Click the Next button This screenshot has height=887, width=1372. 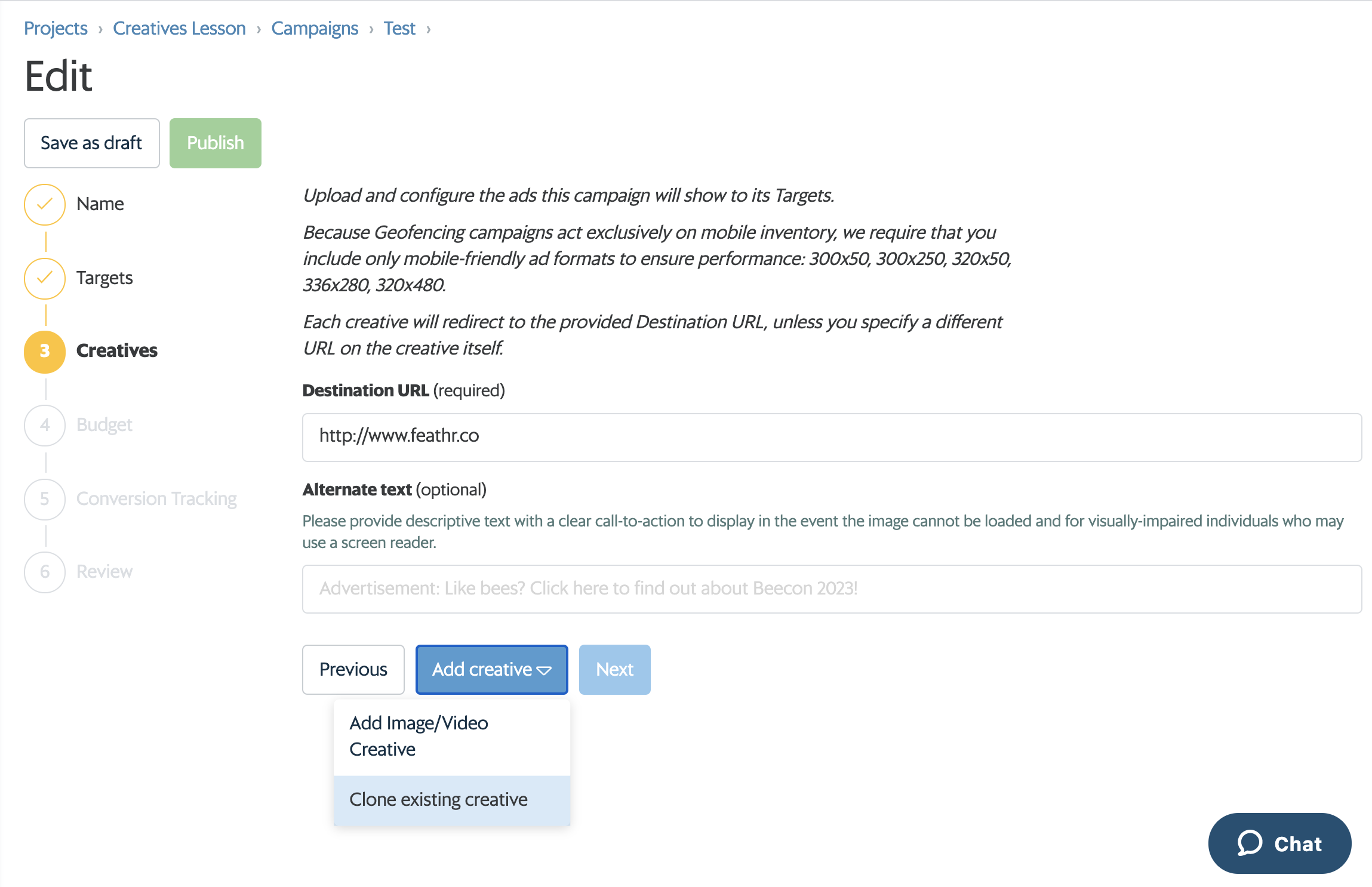coord(615,670)
